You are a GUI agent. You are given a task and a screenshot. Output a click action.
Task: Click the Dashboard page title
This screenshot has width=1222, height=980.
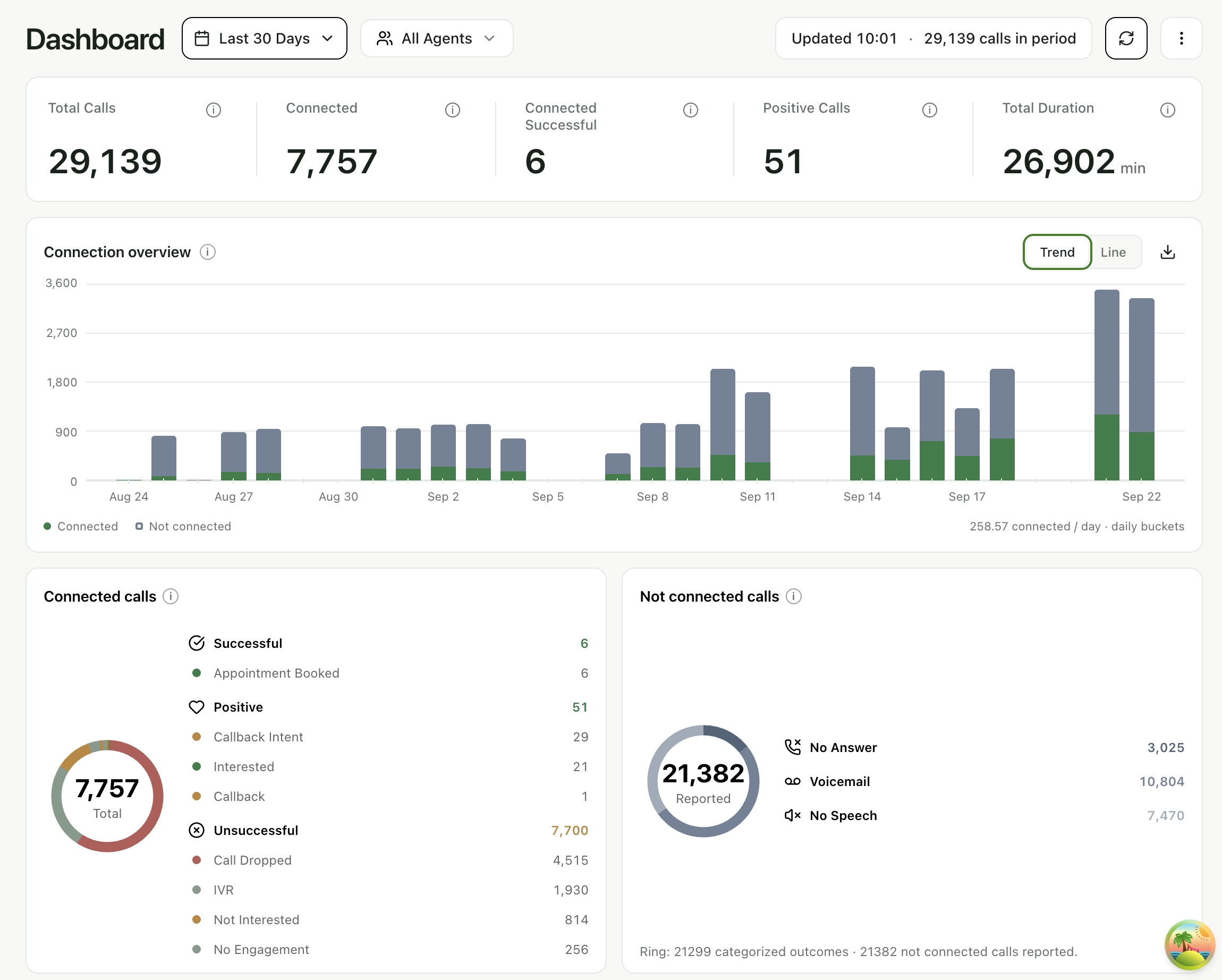click(x=95, y=39)
